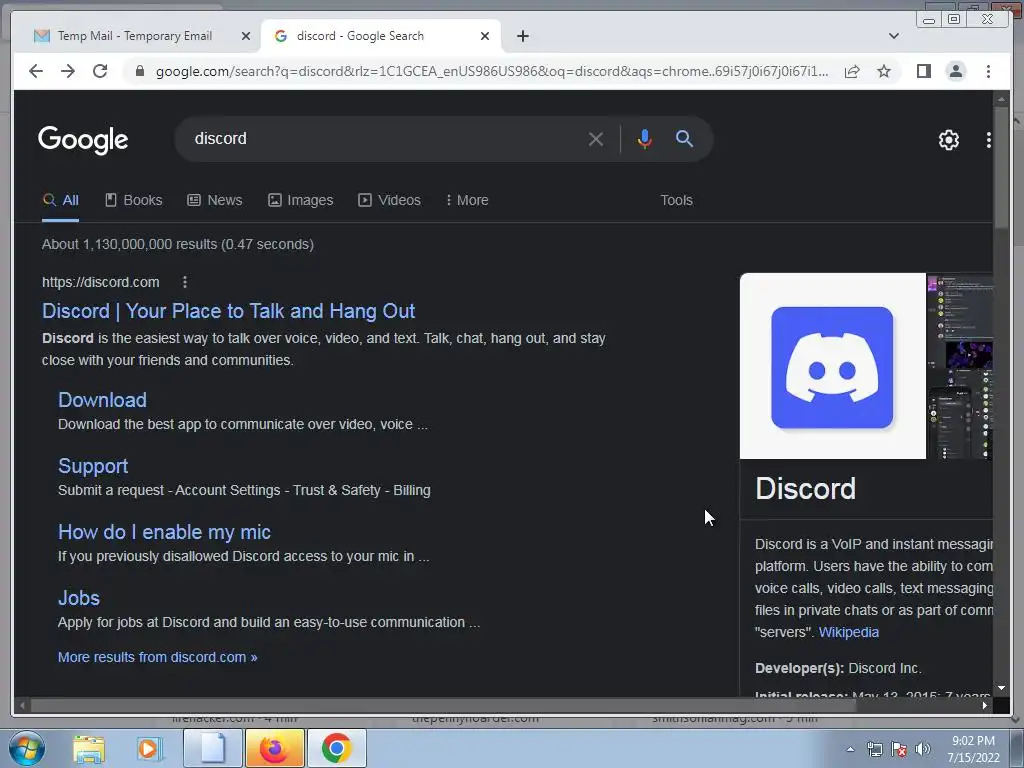The width and height of the screenshot is (1024, 768).
Task: Click the https://discord.com result URL
Action: point(101,282)
